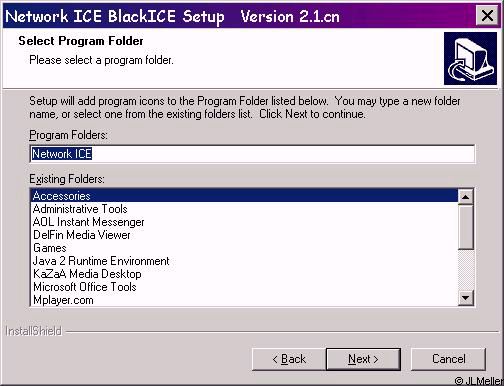The height and width of the screenshot is (386, 504).
Task: Close the BlackICE Setup window
Action: [x=487, y=15]
